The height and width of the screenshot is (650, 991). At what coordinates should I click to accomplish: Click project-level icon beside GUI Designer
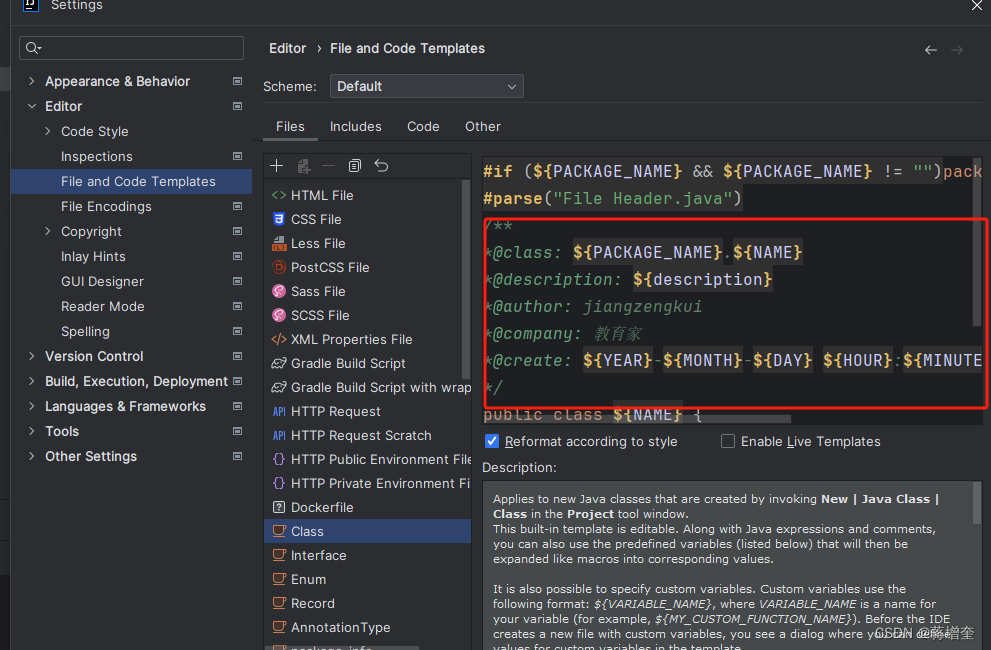238,281
